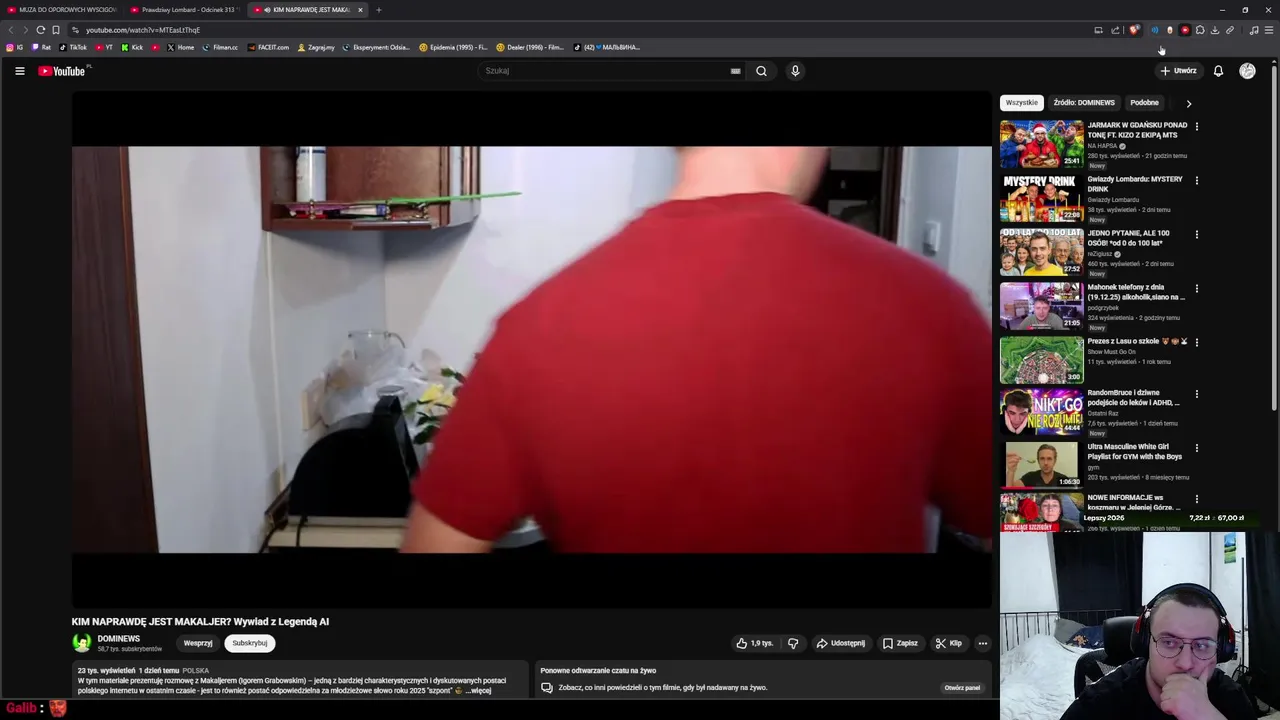Reload the page in the browser

[x=40, y=30]
